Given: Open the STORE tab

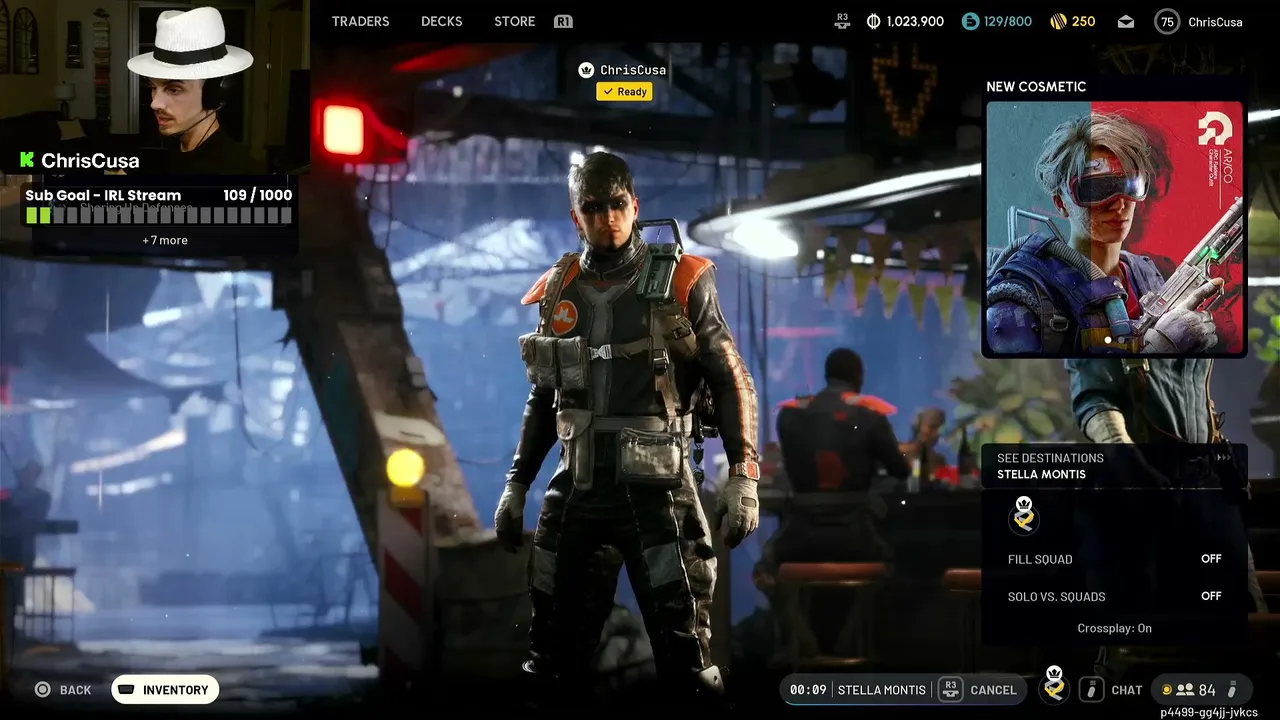Looking at the screenshot, I should tap(514, 21).
